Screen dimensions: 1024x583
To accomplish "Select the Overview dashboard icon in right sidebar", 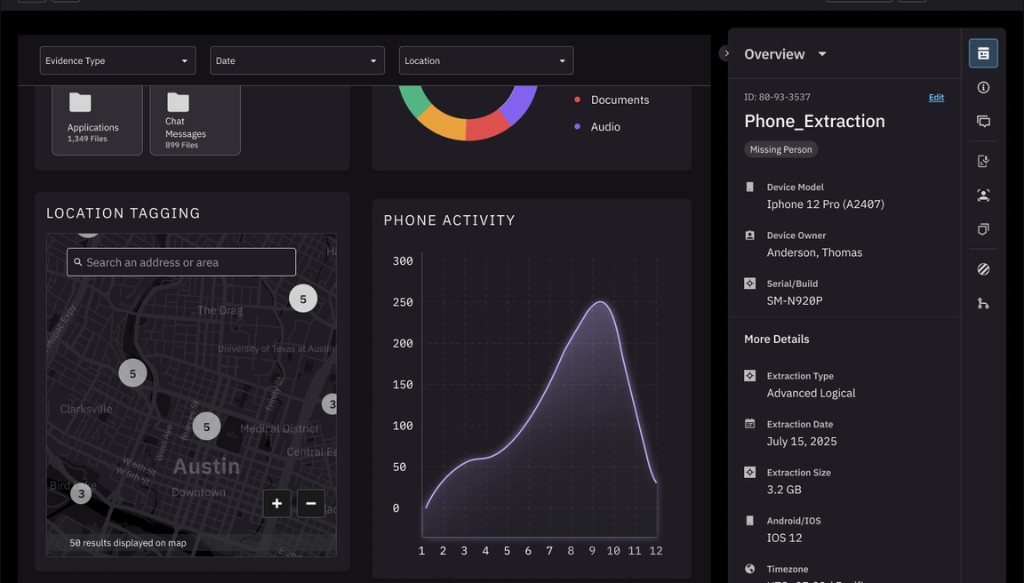I will click(983, 53).
